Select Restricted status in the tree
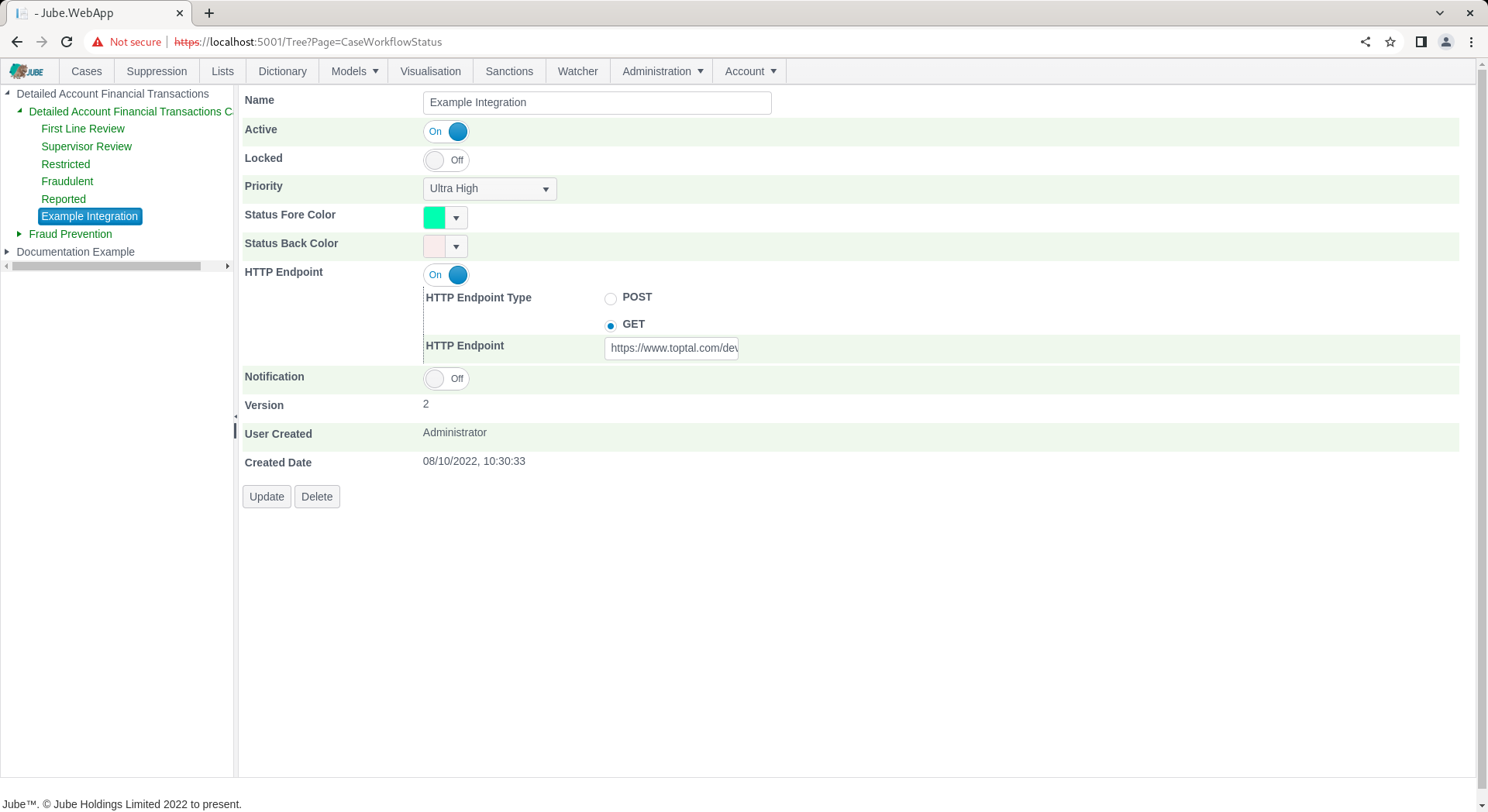 click(66, 164)
